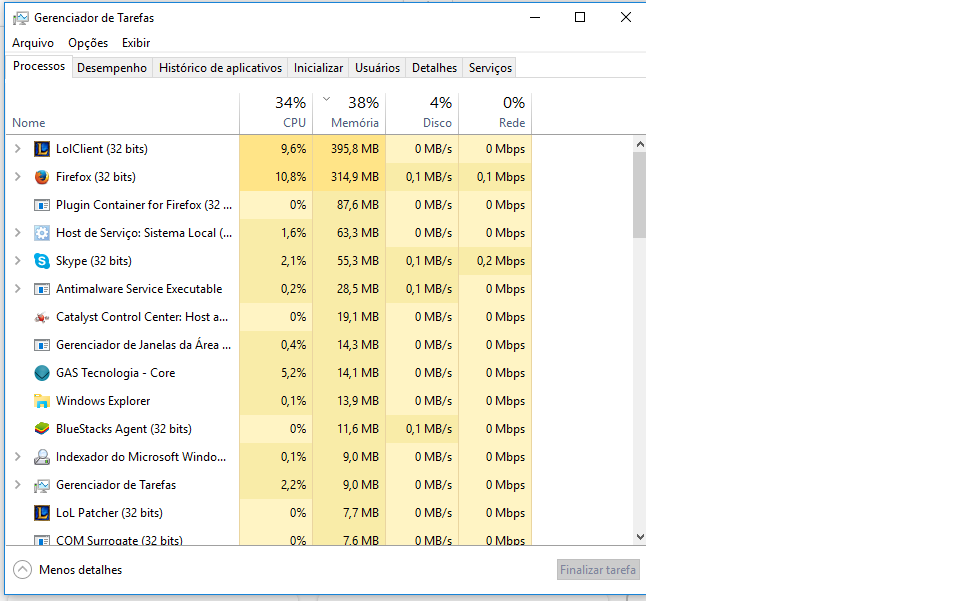
Task: Sort by the Nome column header
Action: coord(122,113)
